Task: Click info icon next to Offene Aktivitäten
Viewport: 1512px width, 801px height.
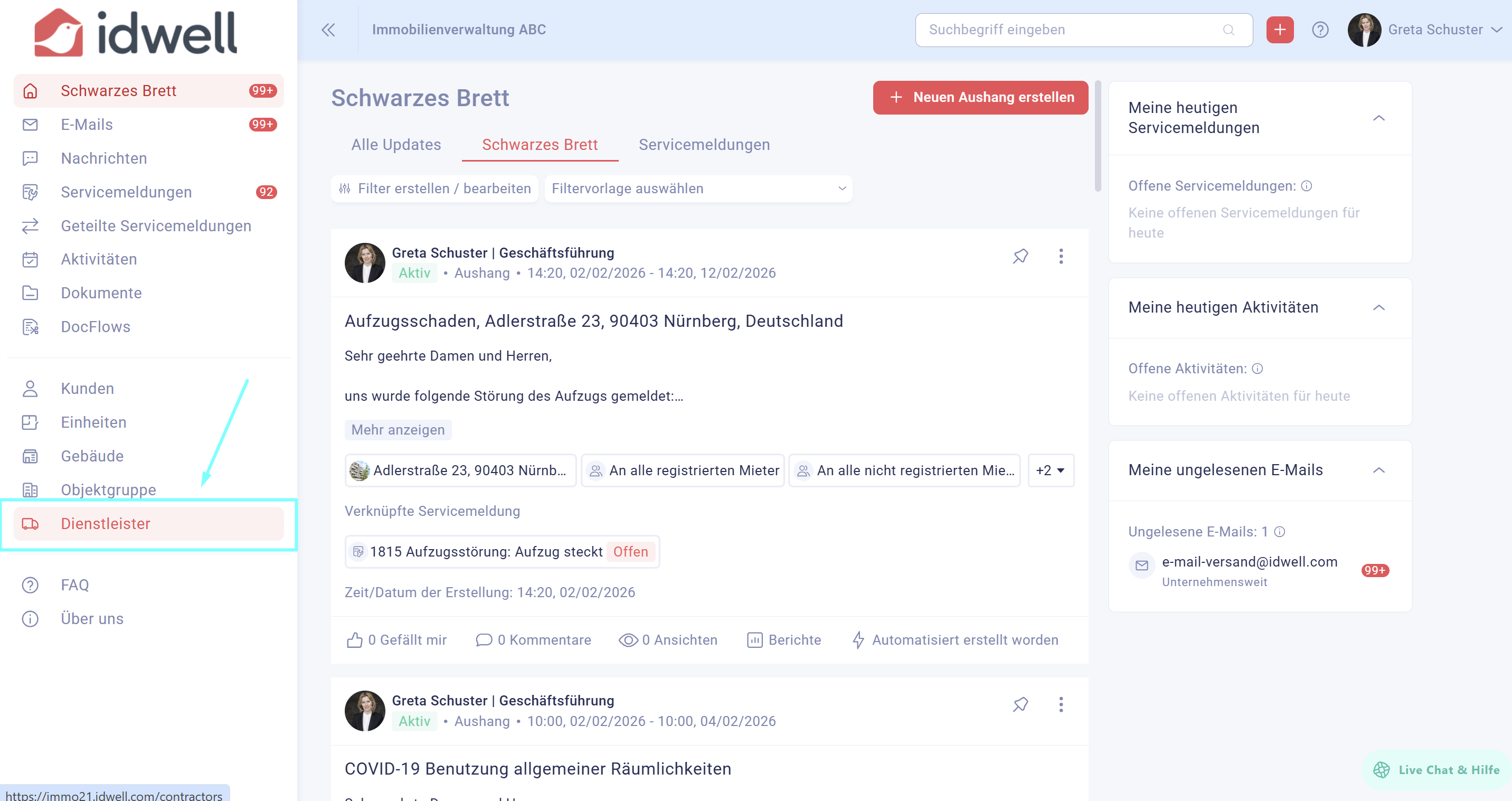Action: [1257, 369]
